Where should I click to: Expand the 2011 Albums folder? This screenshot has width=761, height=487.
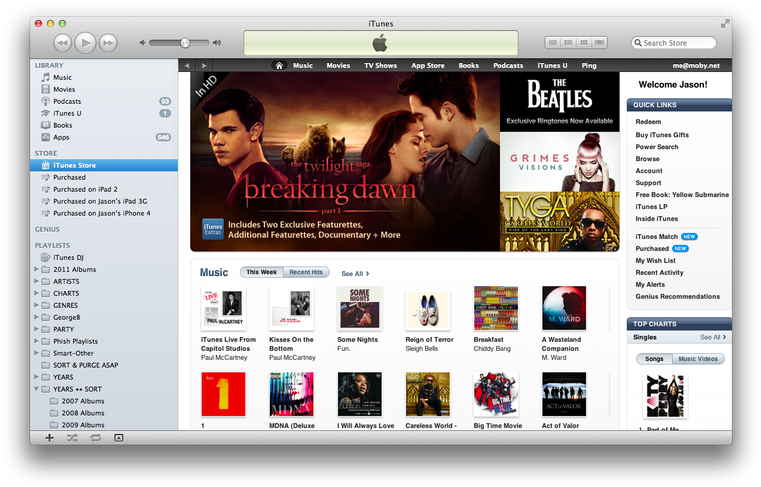click(36, 269)
